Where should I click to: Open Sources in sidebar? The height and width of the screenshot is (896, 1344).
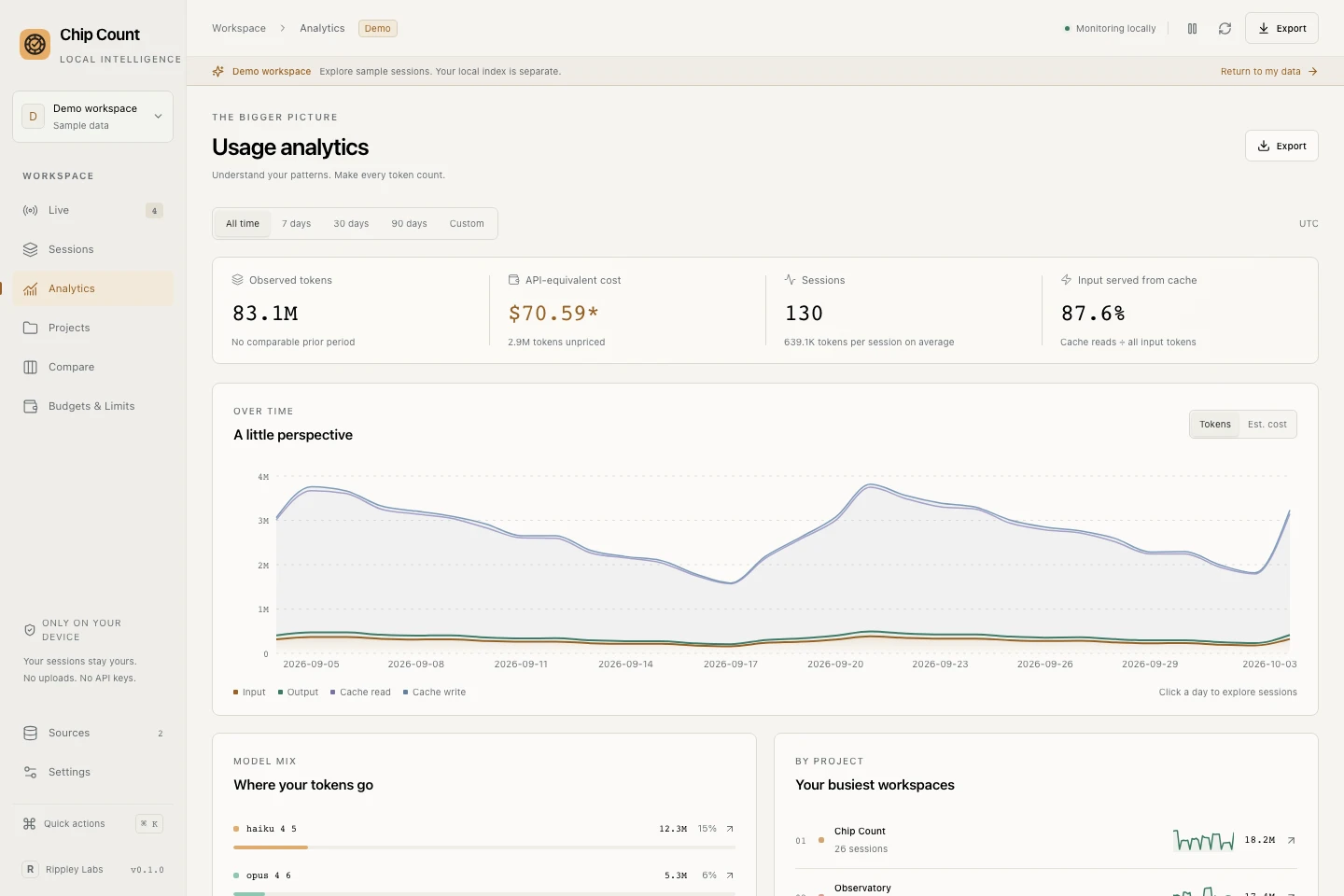pos(93,733)
